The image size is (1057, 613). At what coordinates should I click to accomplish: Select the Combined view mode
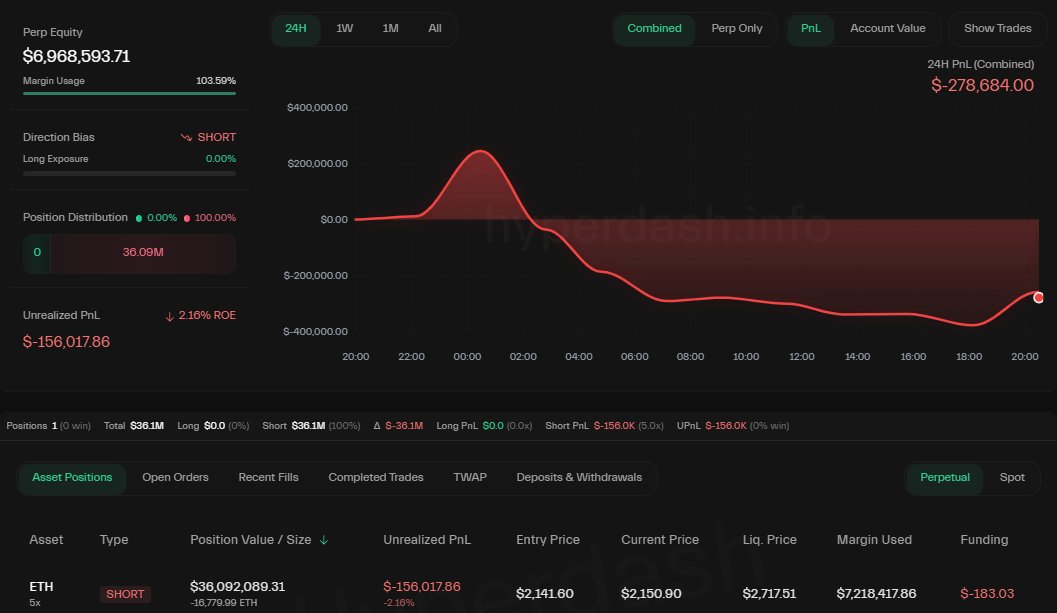point(654,28)
